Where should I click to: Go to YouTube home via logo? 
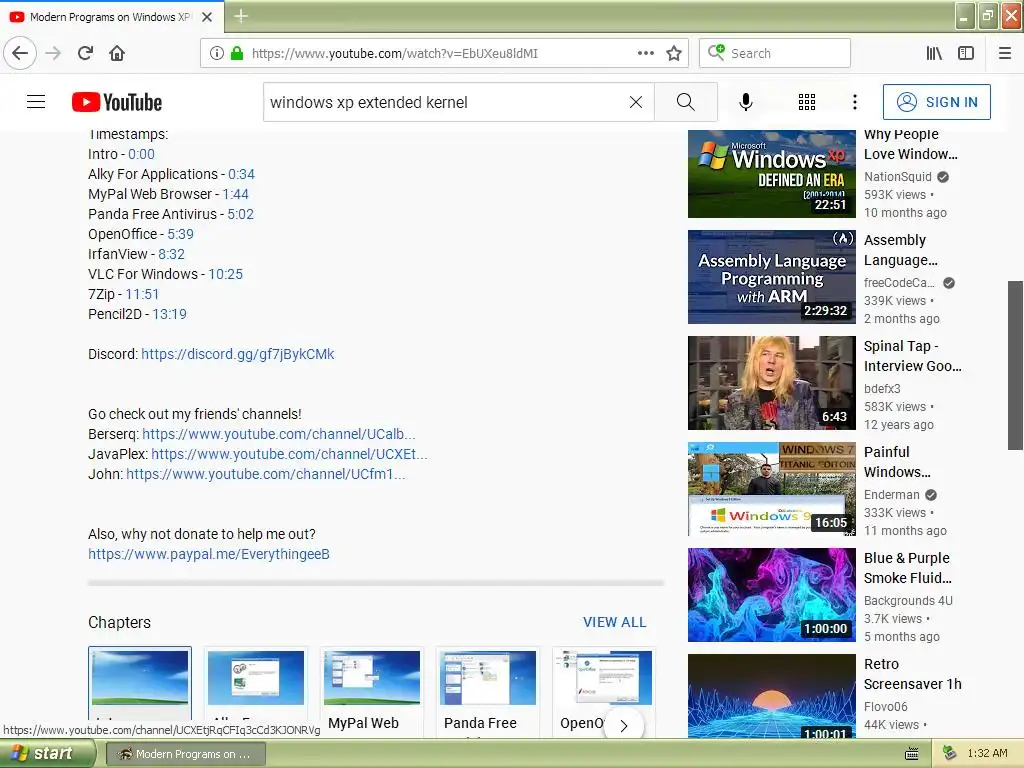[x=117, y=102]
